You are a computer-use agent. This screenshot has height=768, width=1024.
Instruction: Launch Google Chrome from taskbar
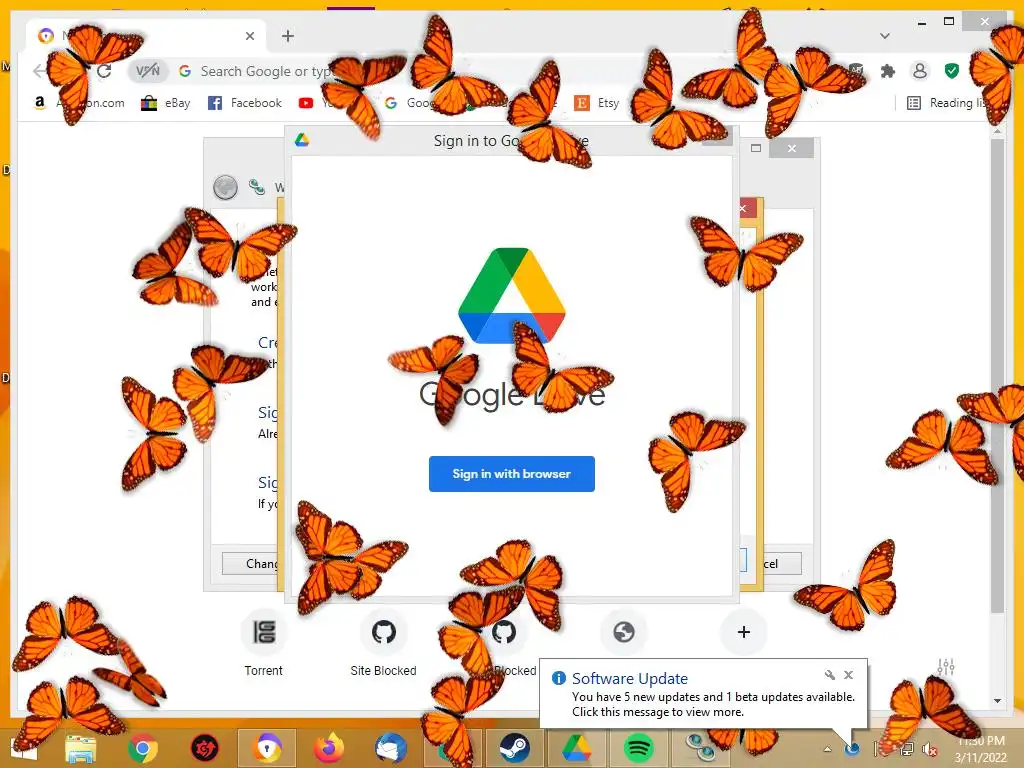click(x=143, y=748)
